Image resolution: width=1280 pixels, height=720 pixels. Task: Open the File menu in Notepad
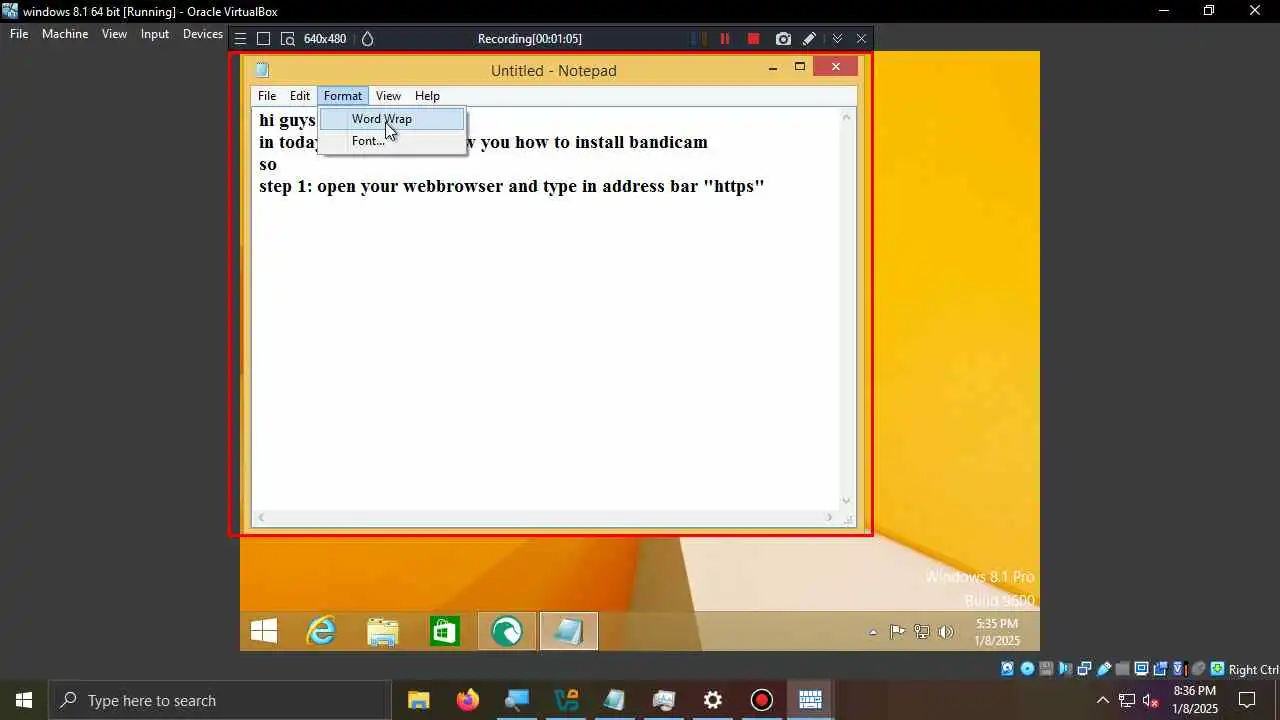(267, 96)
